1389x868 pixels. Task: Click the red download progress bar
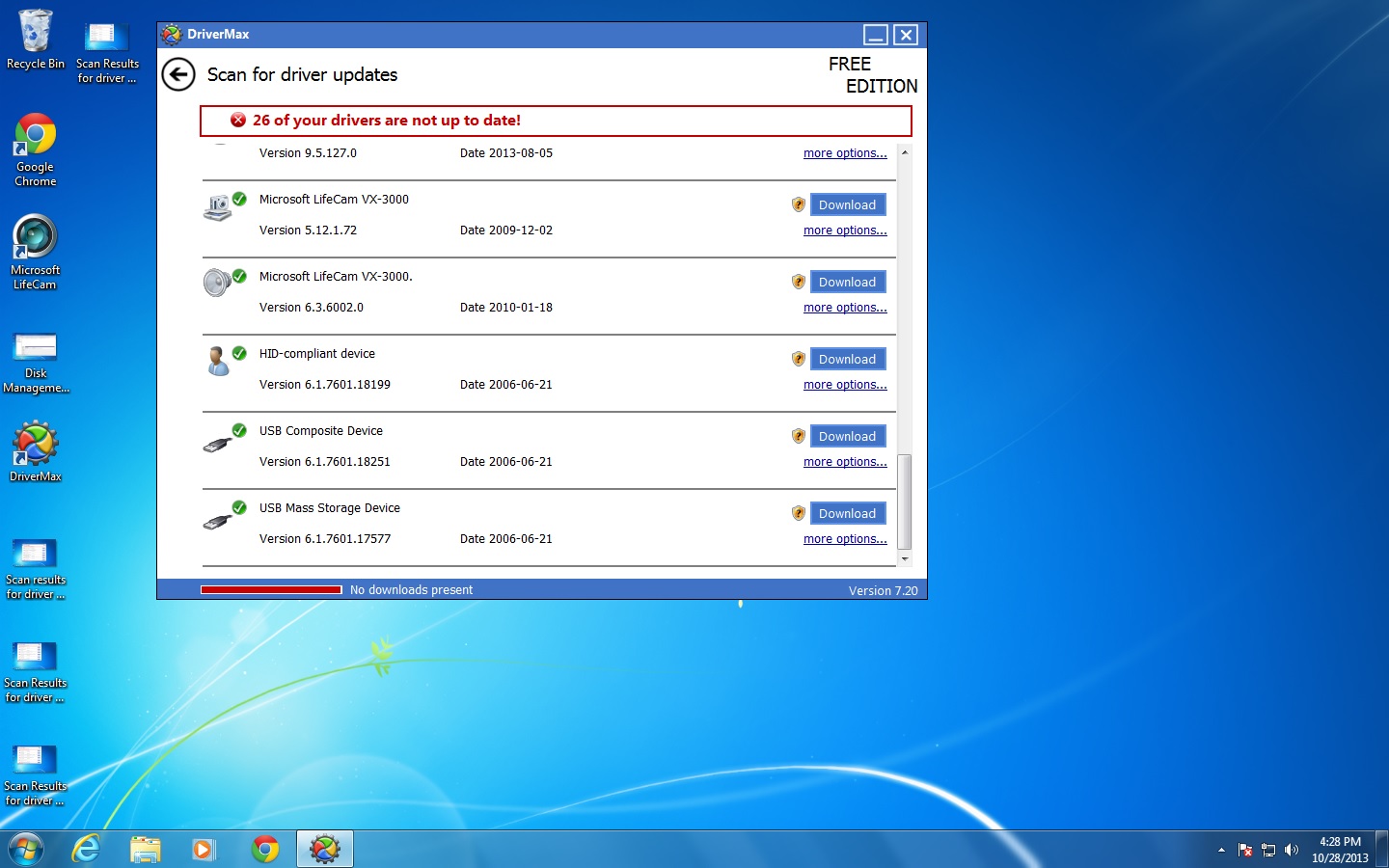point(271,589)
